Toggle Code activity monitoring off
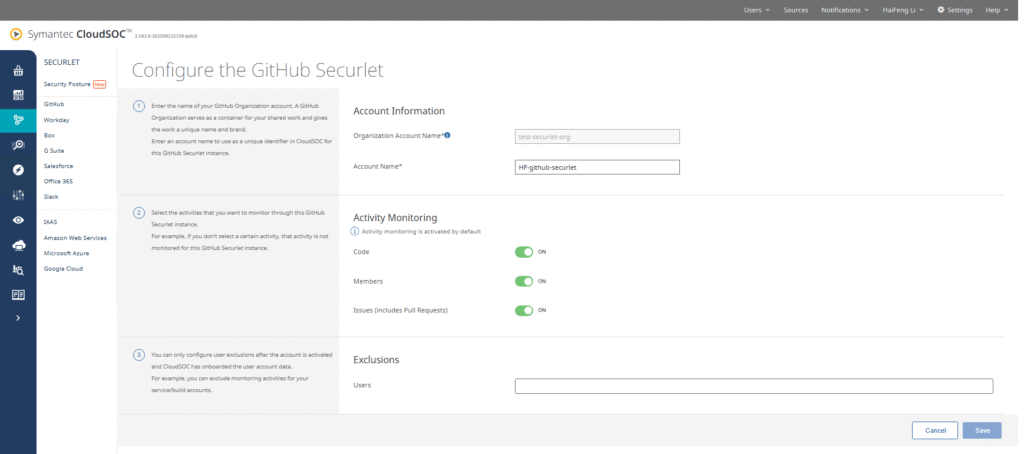Image resolution: width=1024 pixels, height=454 pixels. pos(524,252)
